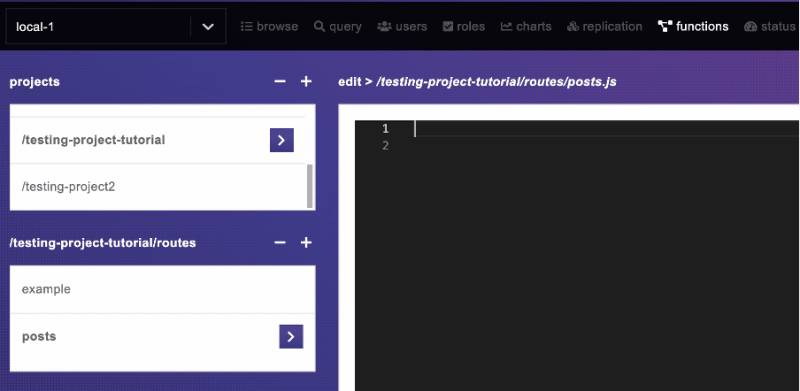Click the users group icon
This screenshot has height=391, width=800.
[x=384, y=27]
